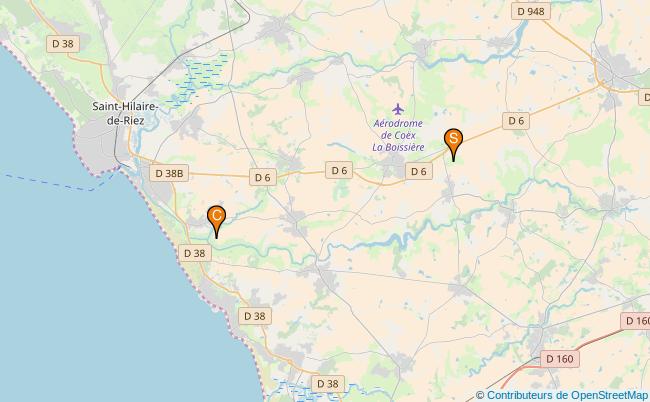The height and width of the screenshot is (402, 650).
Task: Click the D 38 shield near top left
Action: [x=63, y=44]
